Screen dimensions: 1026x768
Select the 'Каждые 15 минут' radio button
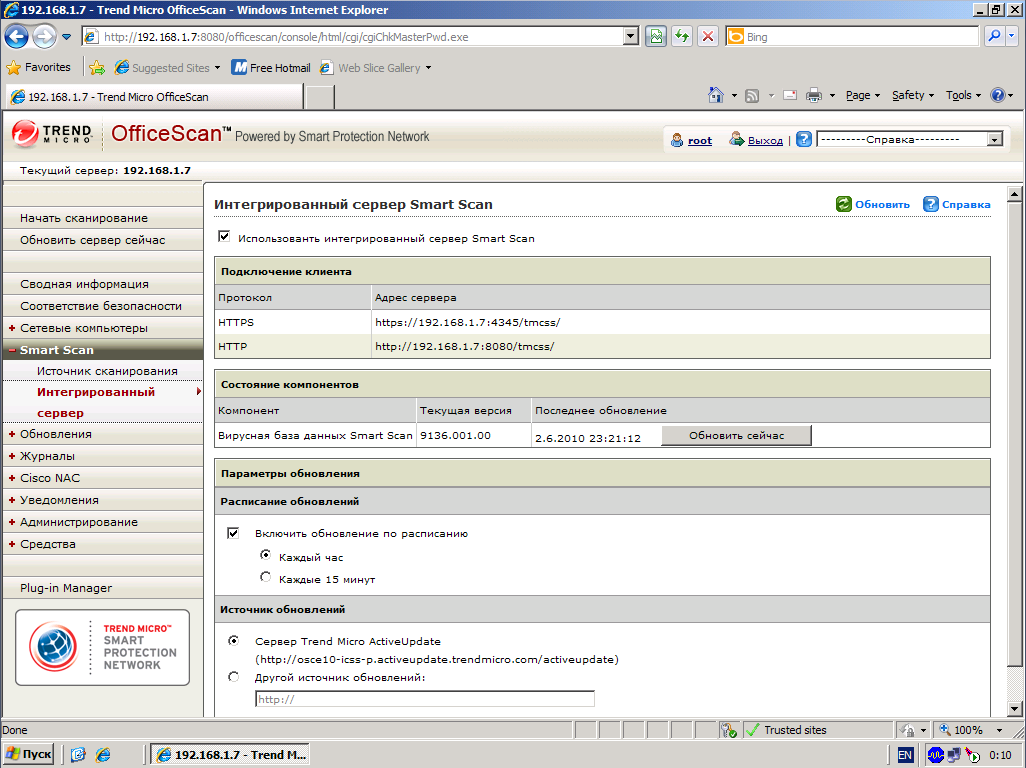point(265,576)
